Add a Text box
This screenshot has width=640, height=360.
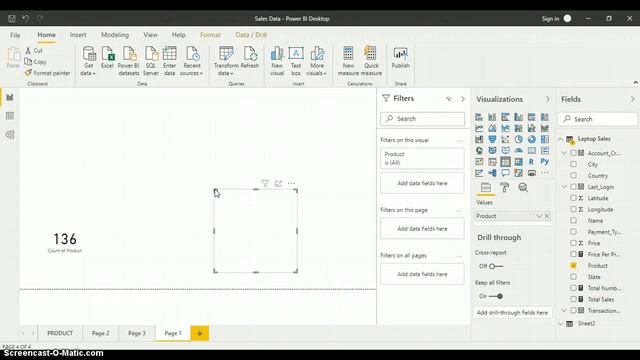(x=296, y=61)
